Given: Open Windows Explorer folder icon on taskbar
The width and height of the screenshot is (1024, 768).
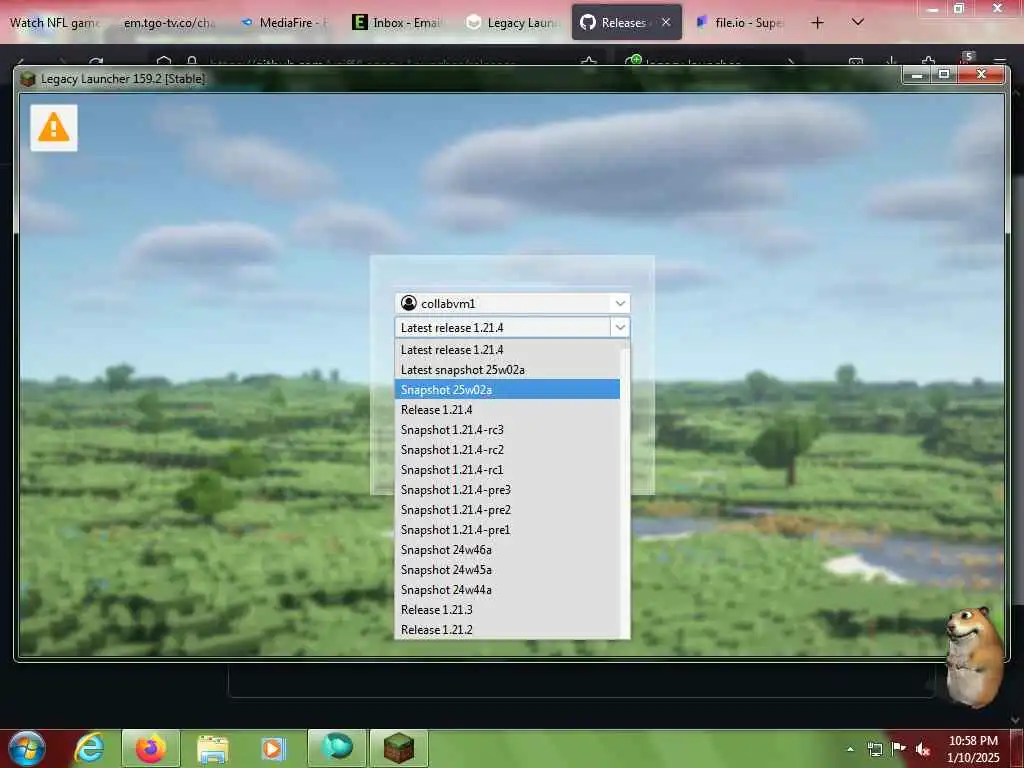Looking at the screenshot, I should click(x=213, y=749).
